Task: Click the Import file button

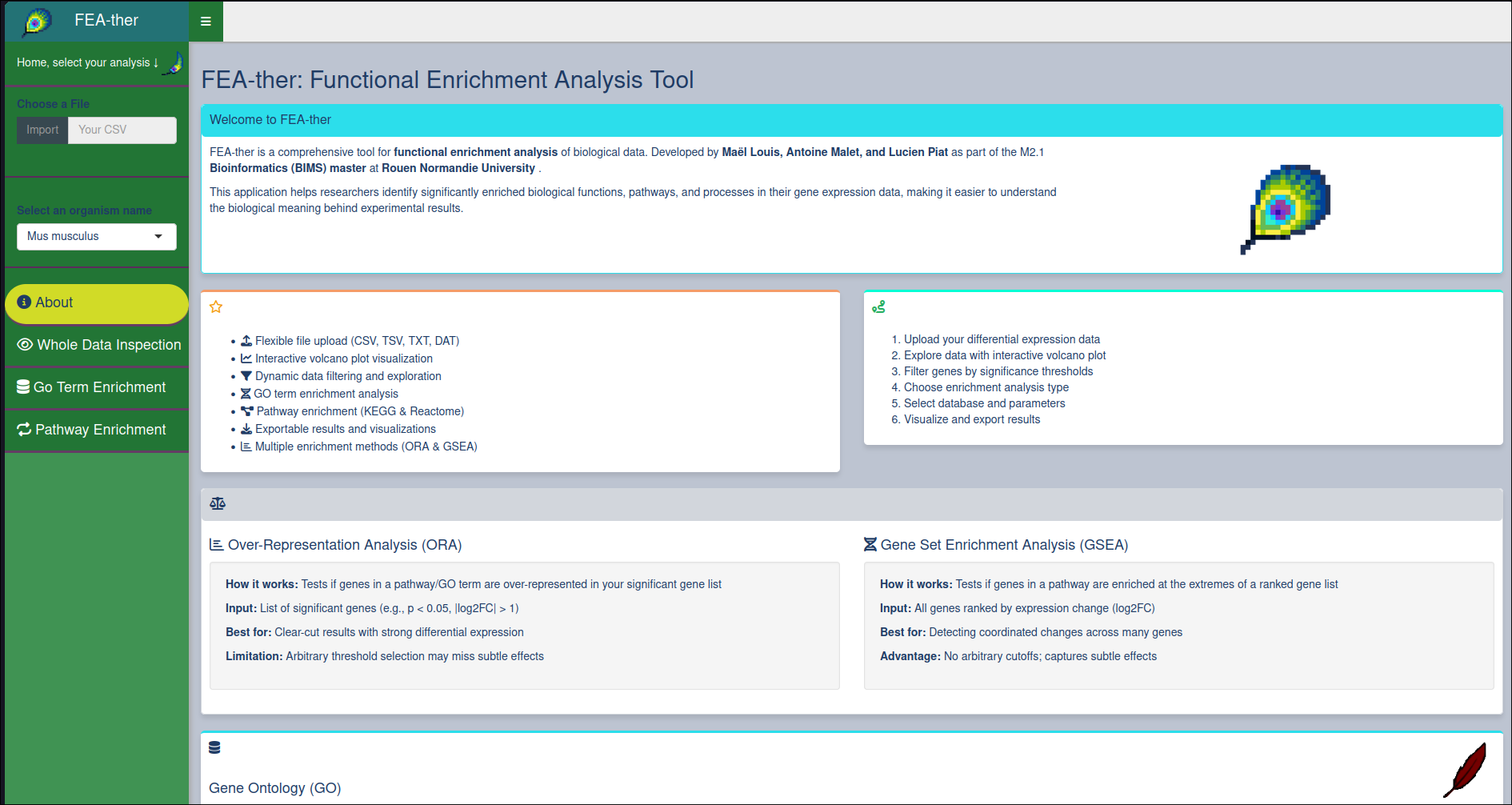Action: coord(42,130)
